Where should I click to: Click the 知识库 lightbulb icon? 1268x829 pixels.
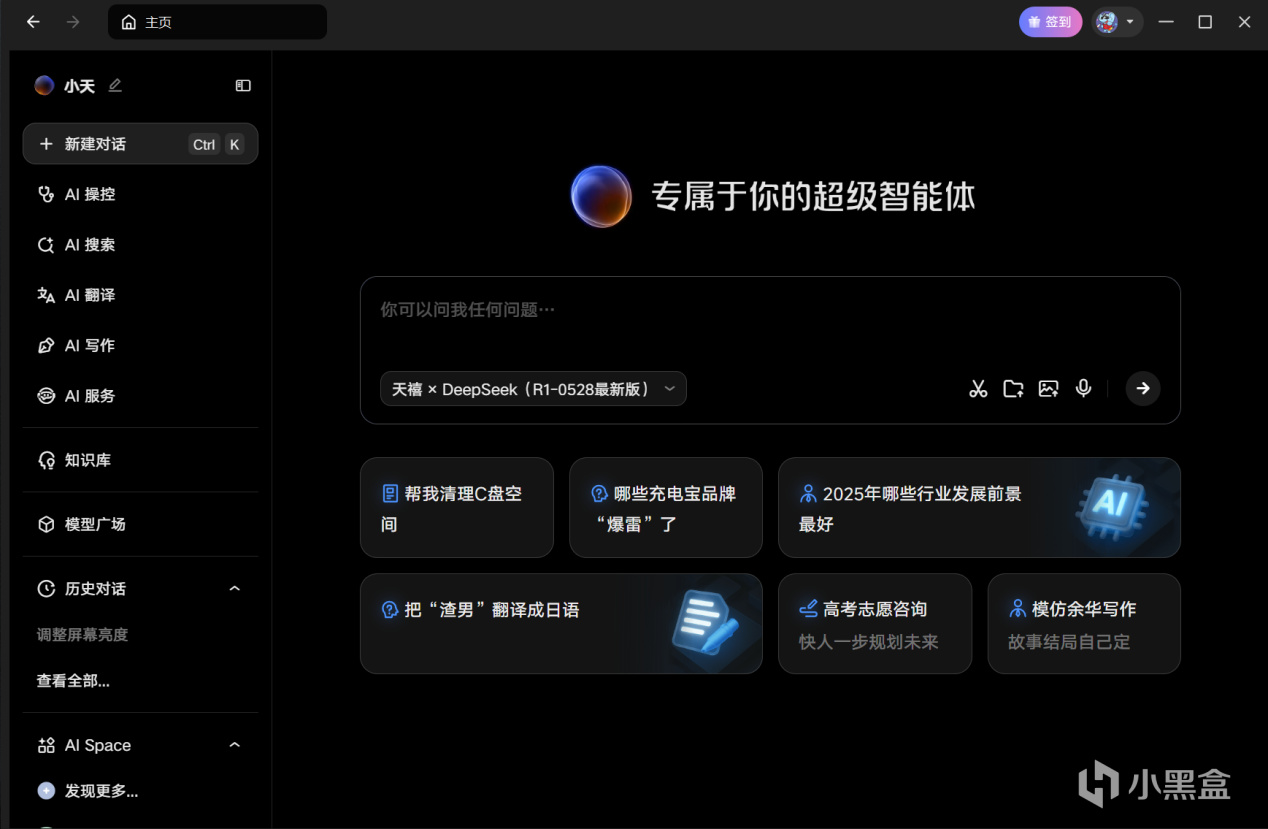pos(46,460)
